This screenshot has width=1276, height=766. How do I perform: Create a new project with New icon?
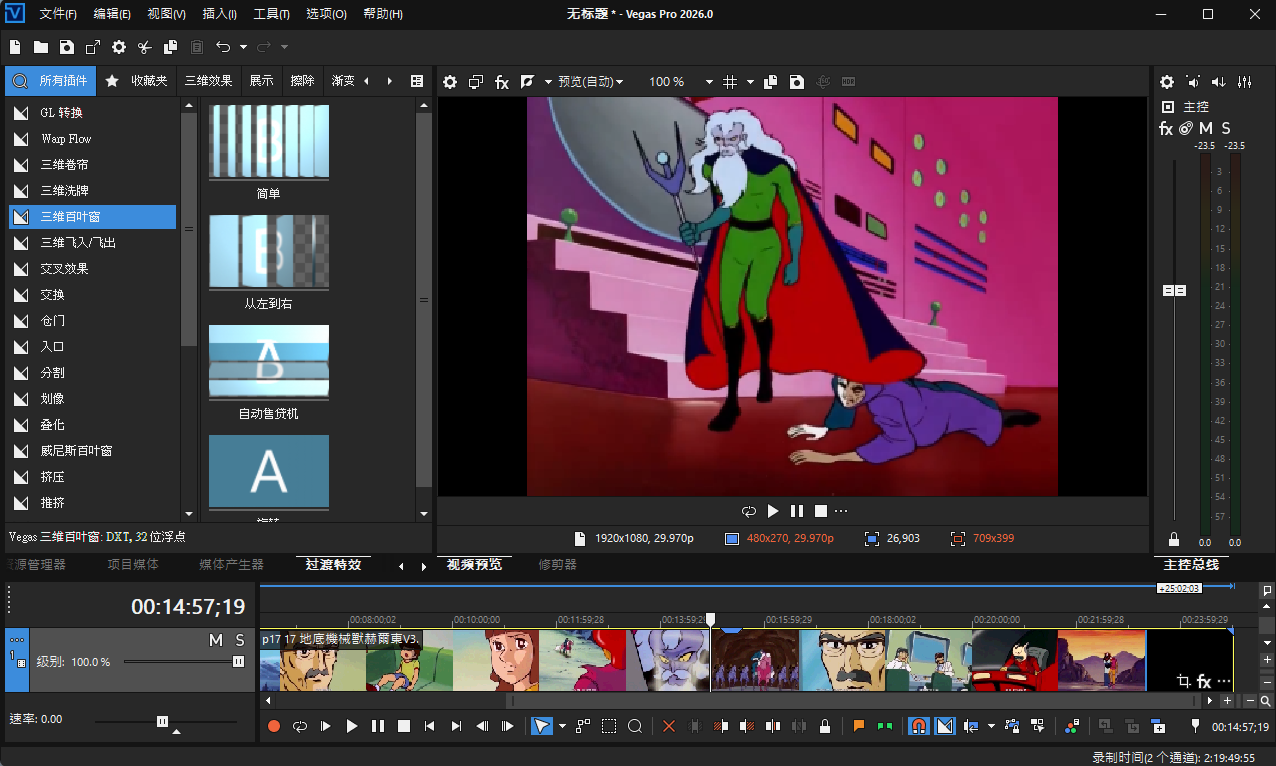(x=15, y=47)
